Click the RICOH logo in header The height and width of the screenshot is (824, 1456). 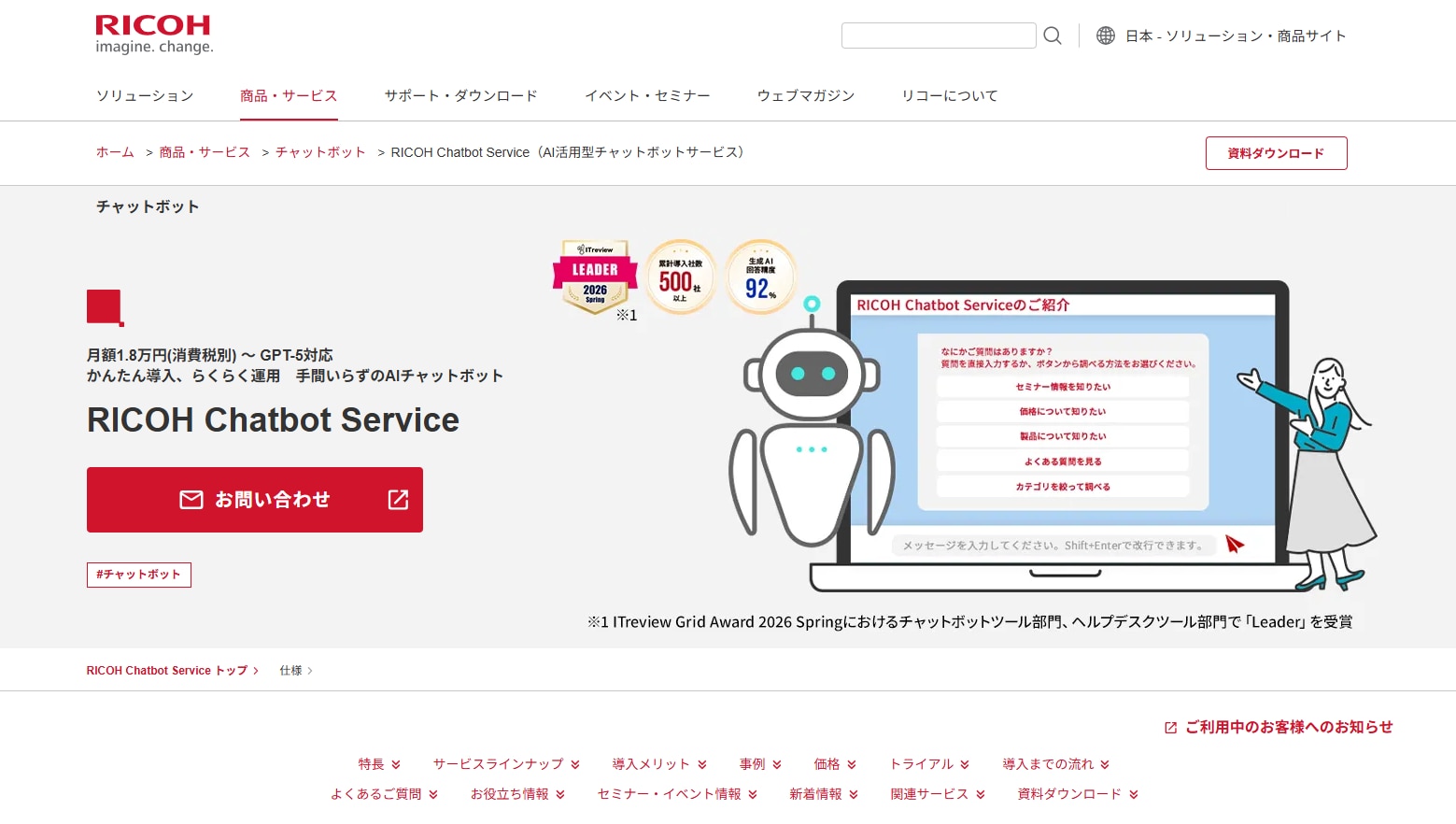(154, 35)
